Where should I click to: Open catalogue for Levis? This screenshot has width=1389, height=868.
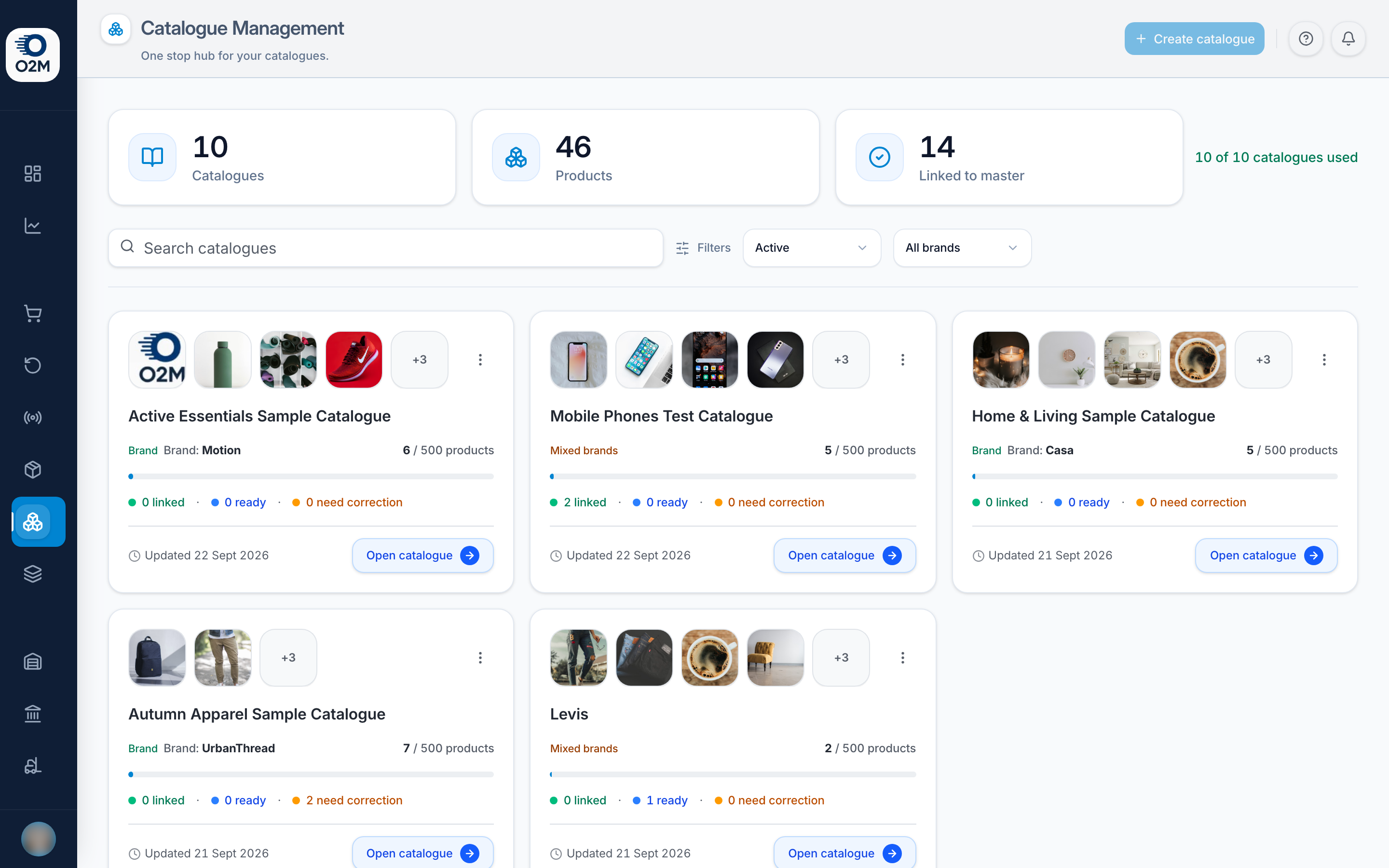tap(845, 853)
